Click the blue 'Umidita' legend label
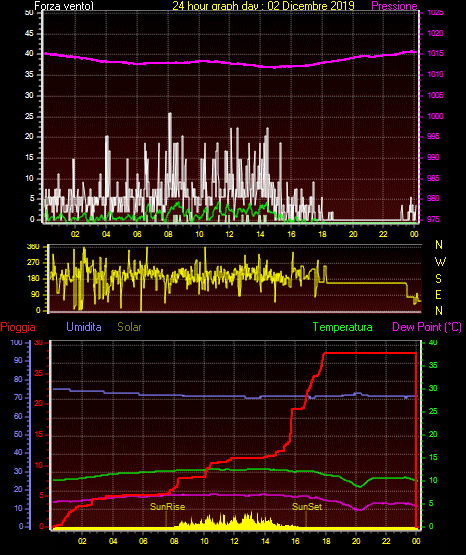The image size is (466, 555). (x=84, y=326)
